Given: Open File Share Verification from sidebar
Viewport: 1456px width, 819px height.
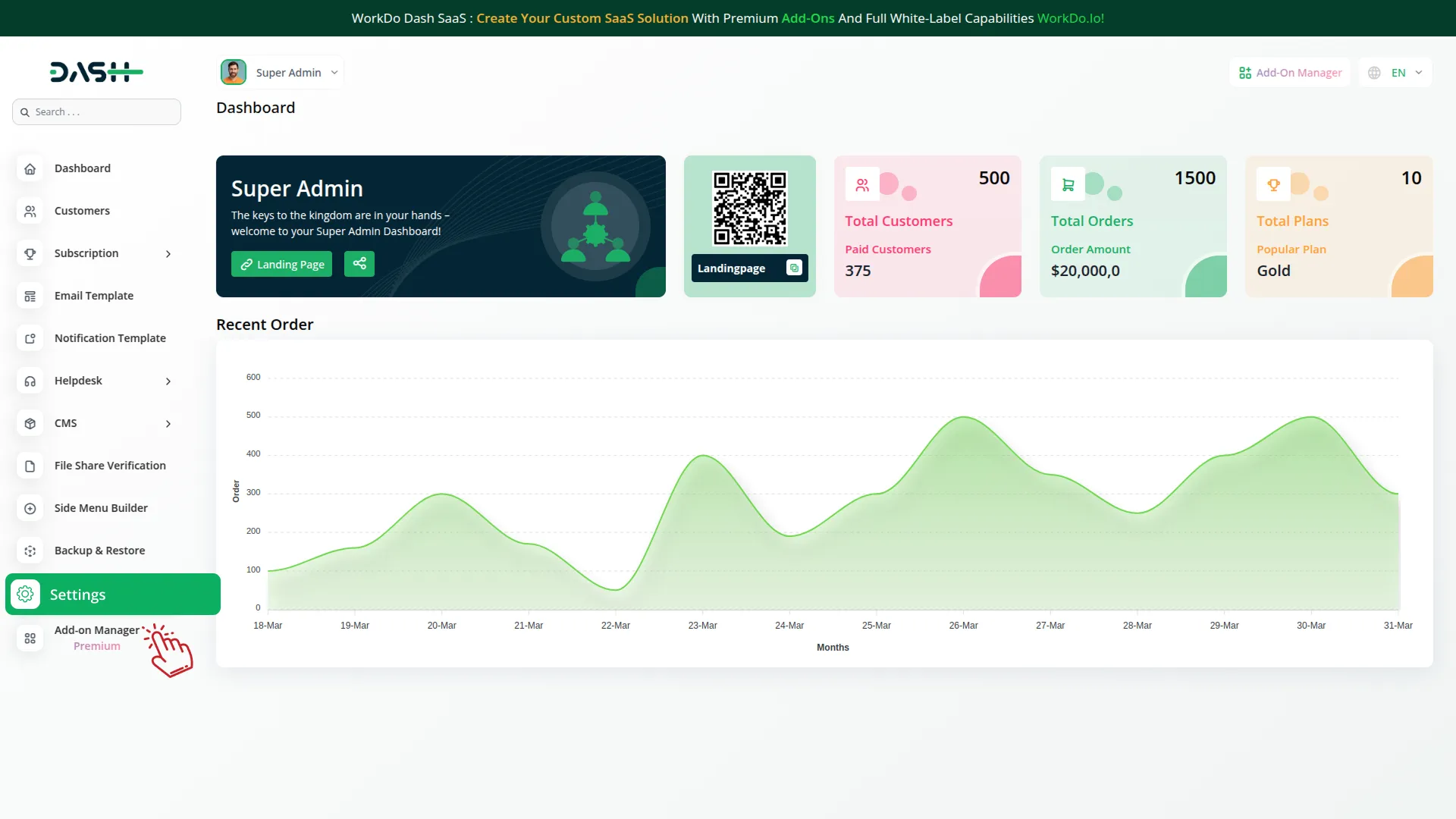Looking at the screenshot, I should point(30,466).
